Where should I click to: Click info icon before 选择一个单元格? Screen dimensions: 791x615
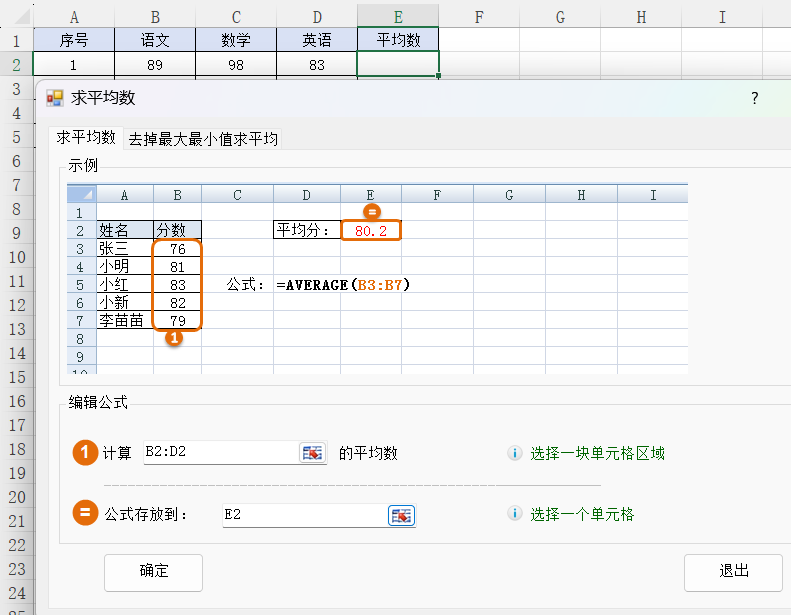[x=515, y=514]
